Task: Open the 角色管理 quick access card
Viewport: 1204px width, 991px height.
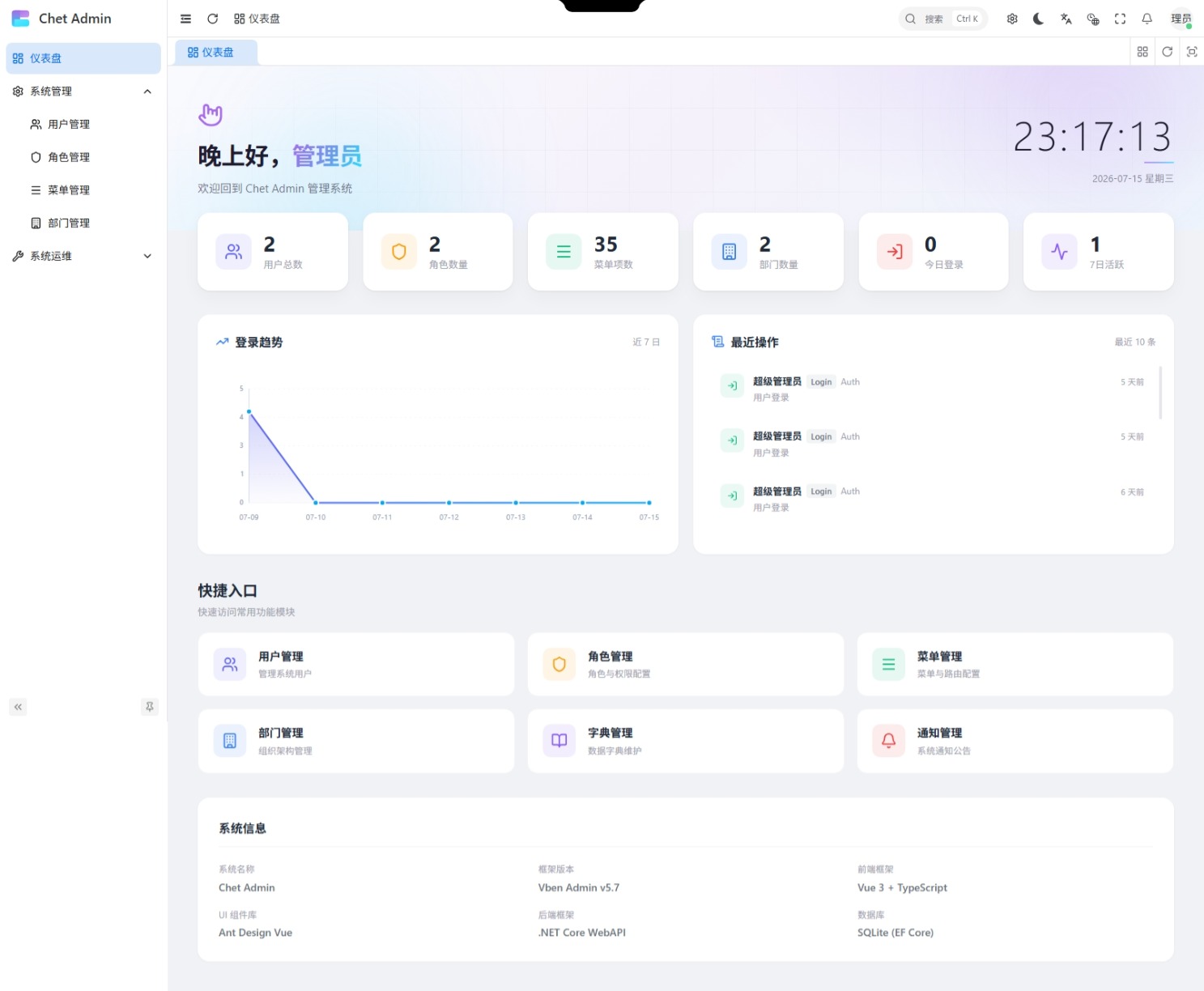Action: pos(686,665)
